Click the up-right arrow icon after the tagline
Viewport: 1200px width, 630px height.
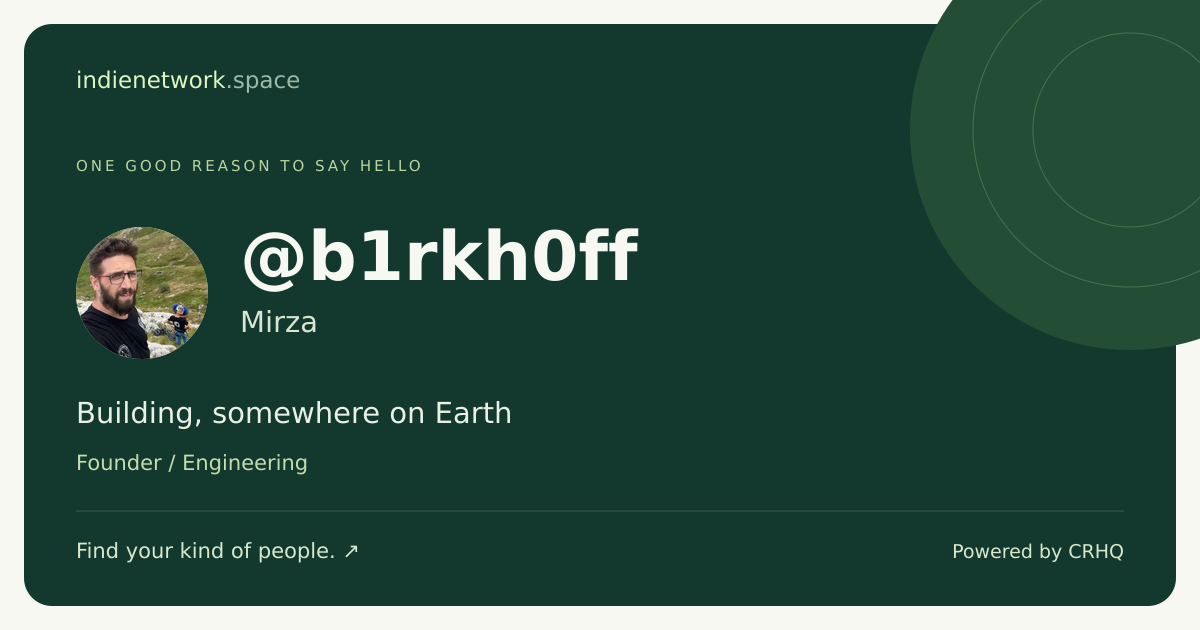coord(351,551)
